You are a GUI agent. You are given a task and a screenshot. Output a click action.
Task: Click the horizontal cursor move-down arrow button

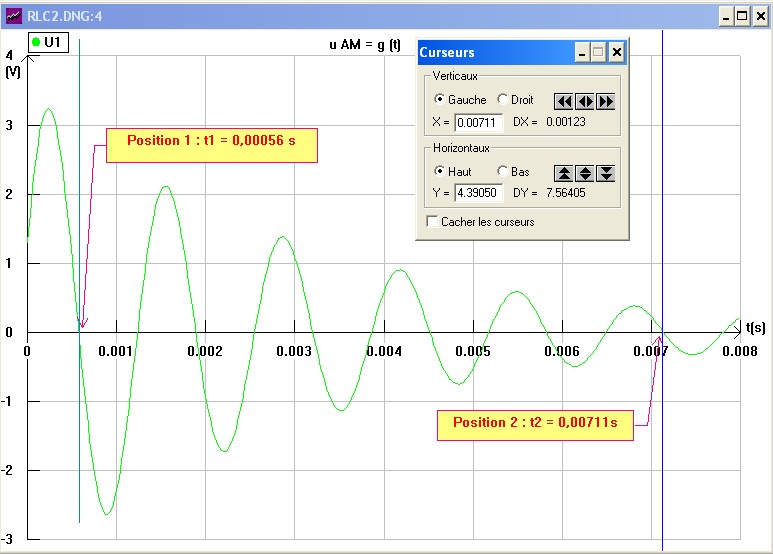coord(605,173)
